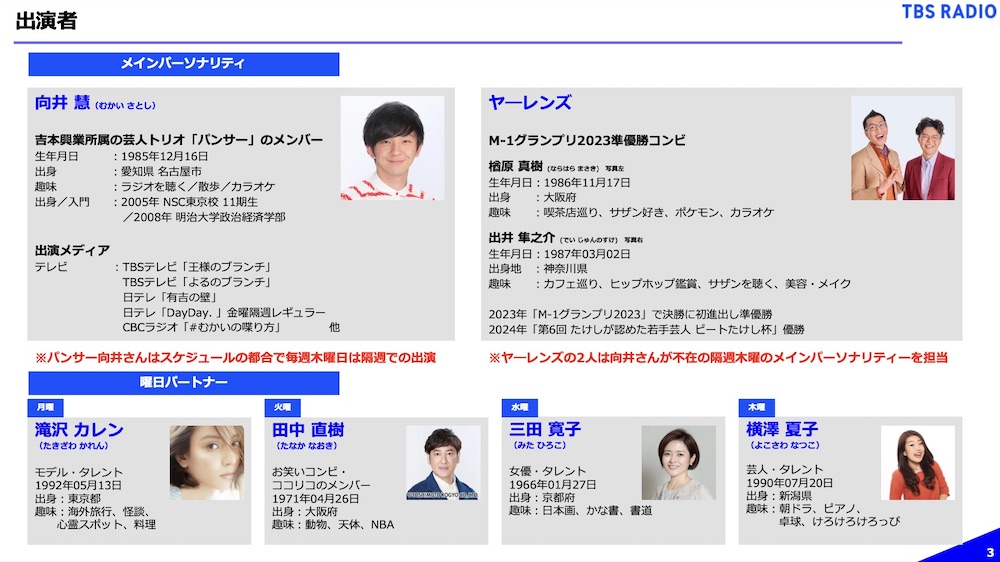Screen dimensions: 1000x562
Task: Click the 向井 慧 name heading
Action: click(62, 103)
